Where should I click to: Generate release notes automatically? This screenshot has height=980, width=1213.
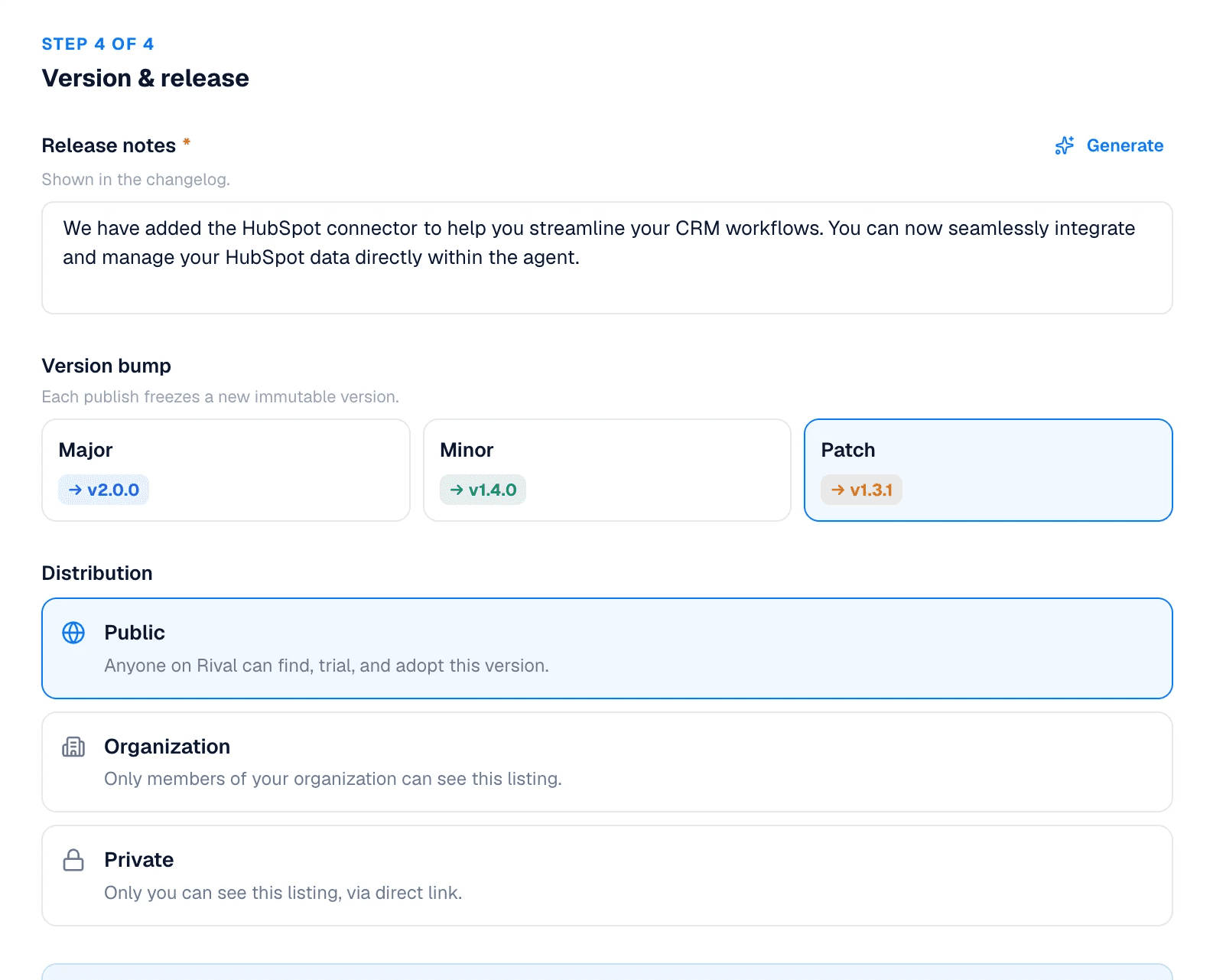pos(1109,145)
